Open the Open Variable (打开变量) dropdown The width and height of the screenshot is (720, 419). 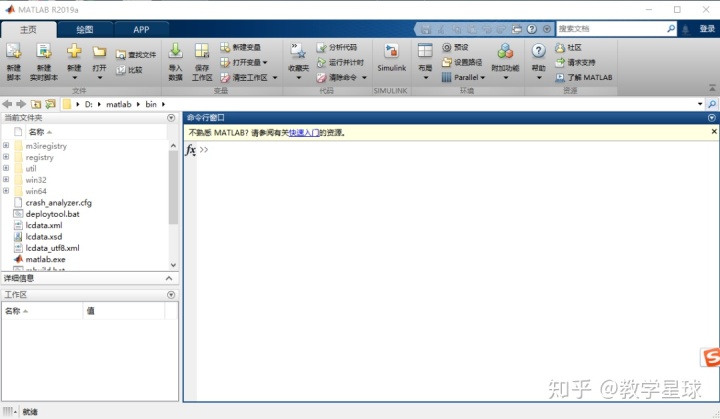click(265, 62)
